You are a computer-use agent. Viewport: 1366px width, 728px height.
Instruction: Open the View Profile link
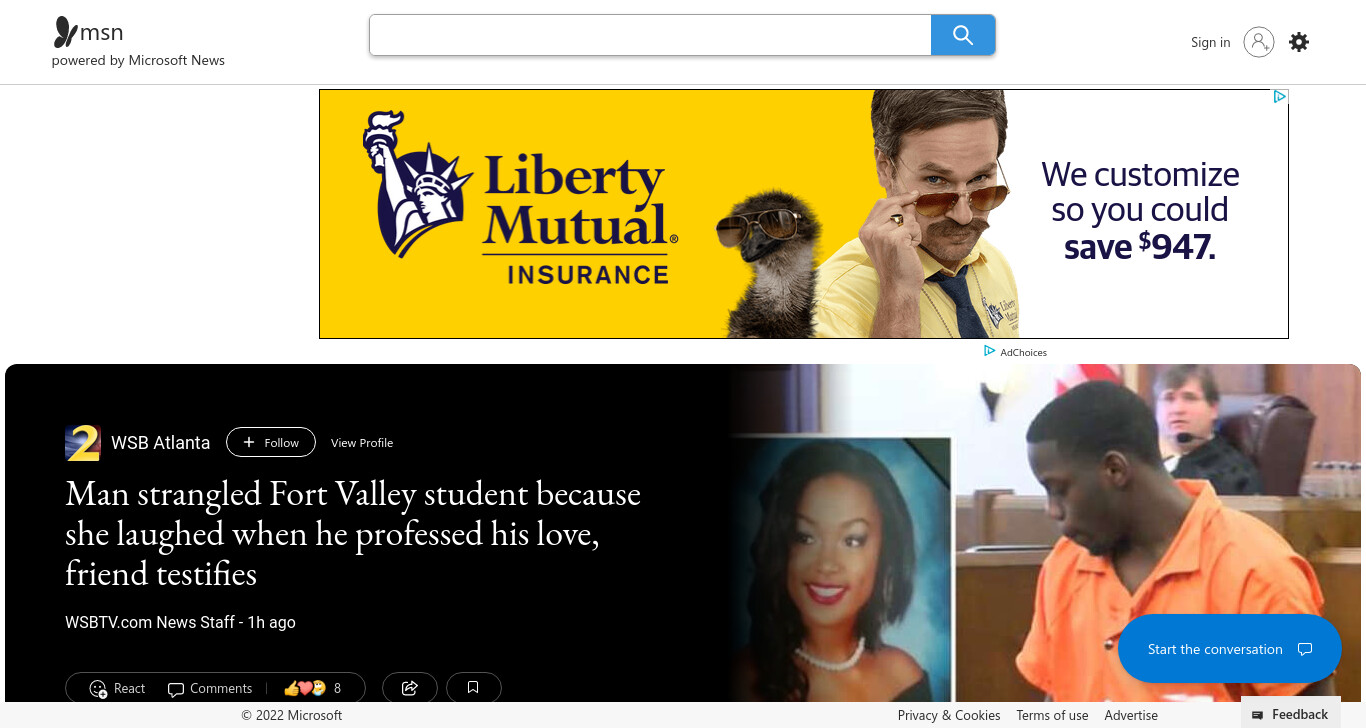[362, 443]
